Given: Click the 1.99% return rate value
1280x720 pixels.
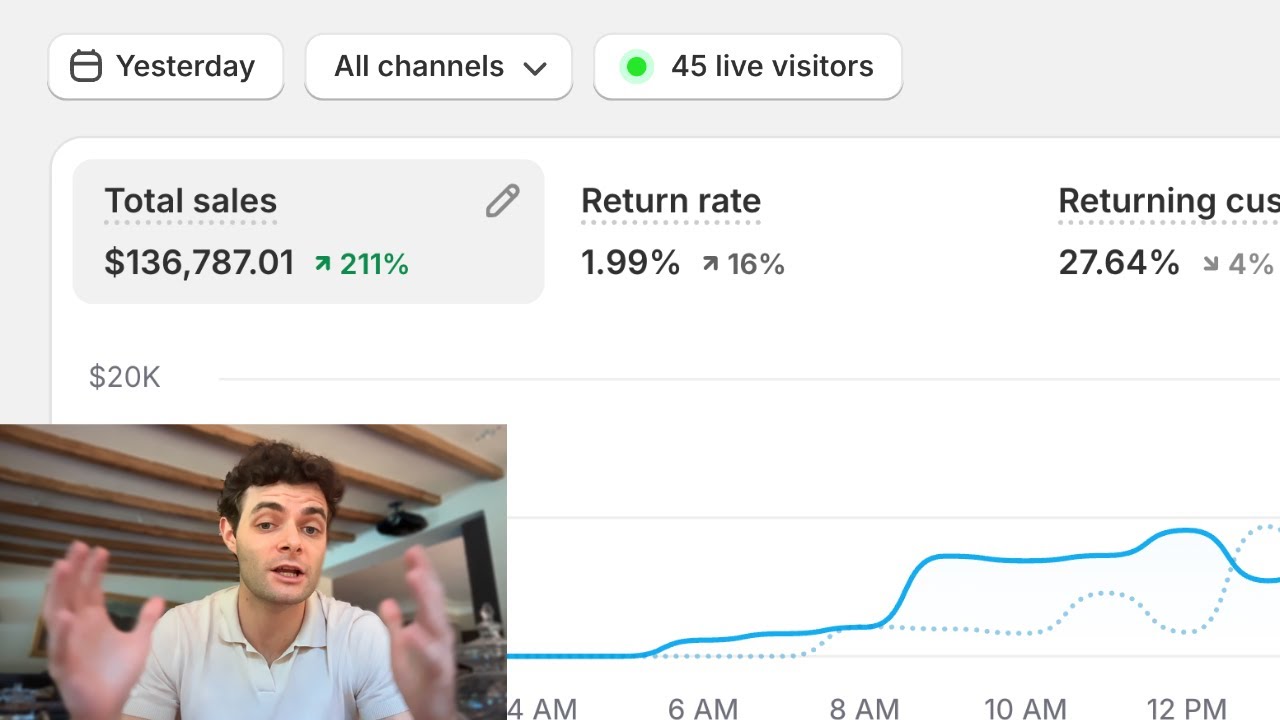Looking at the screenshot, I should click(630, 263).
